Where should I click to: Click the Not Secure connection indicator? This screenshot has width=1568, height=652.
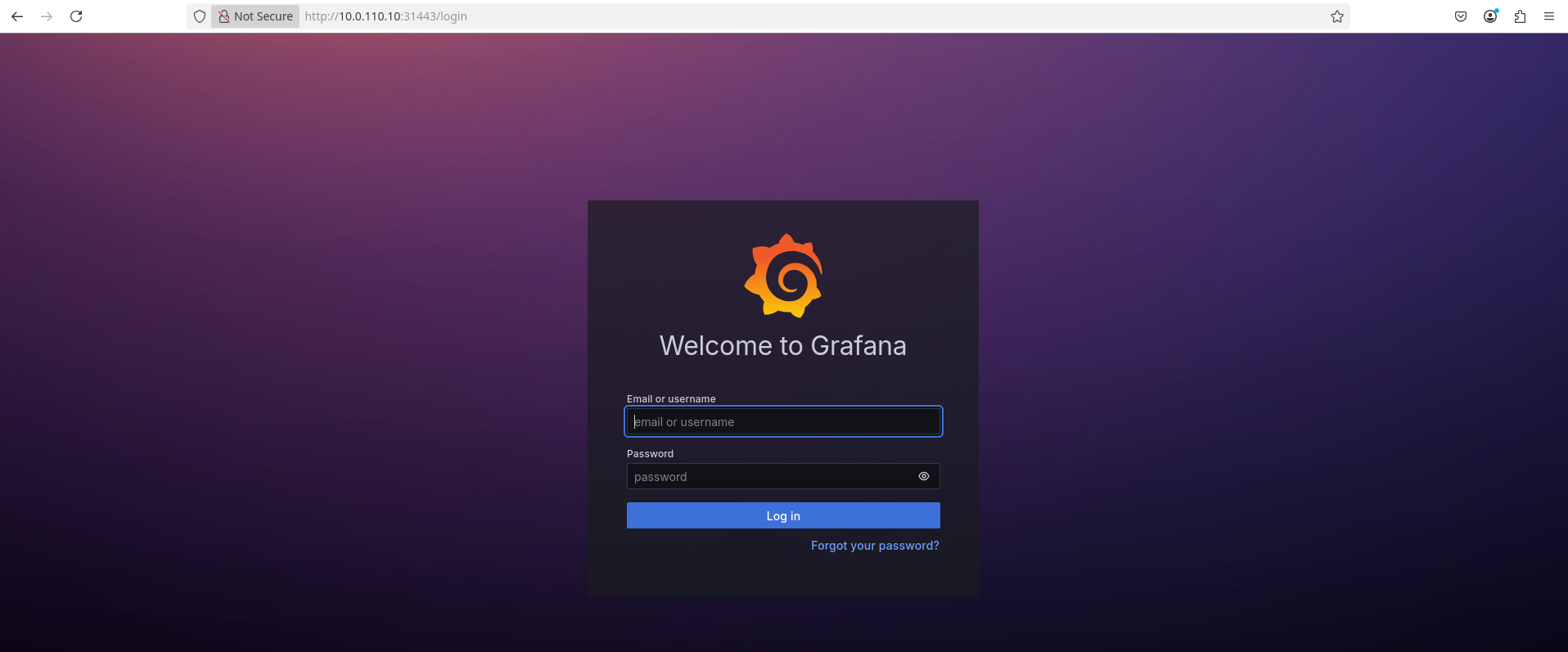point(255,16)
